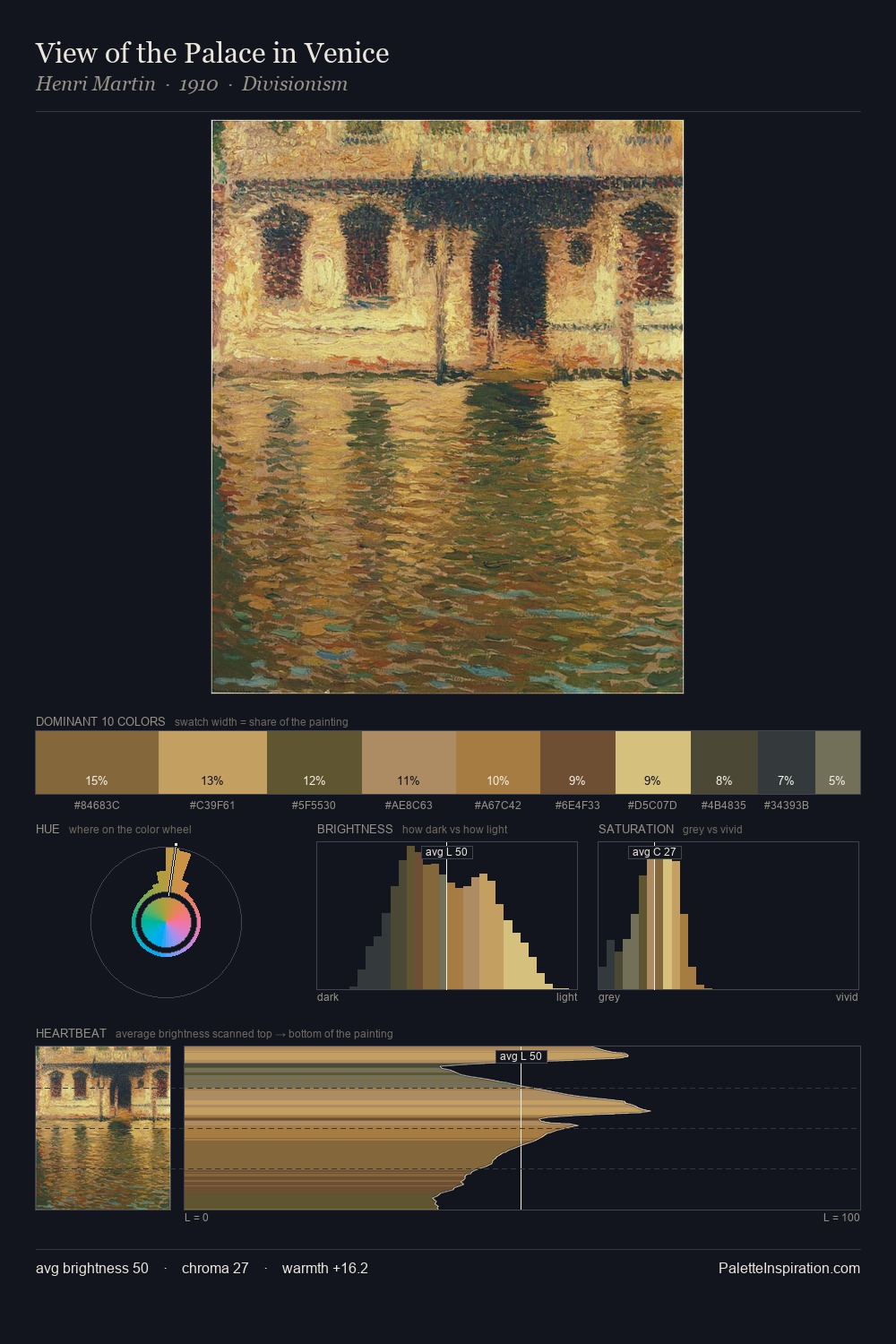896x1344 pixels.
Task: Select the #AE8C63 11% color swatch
Action: click(409, 762)
